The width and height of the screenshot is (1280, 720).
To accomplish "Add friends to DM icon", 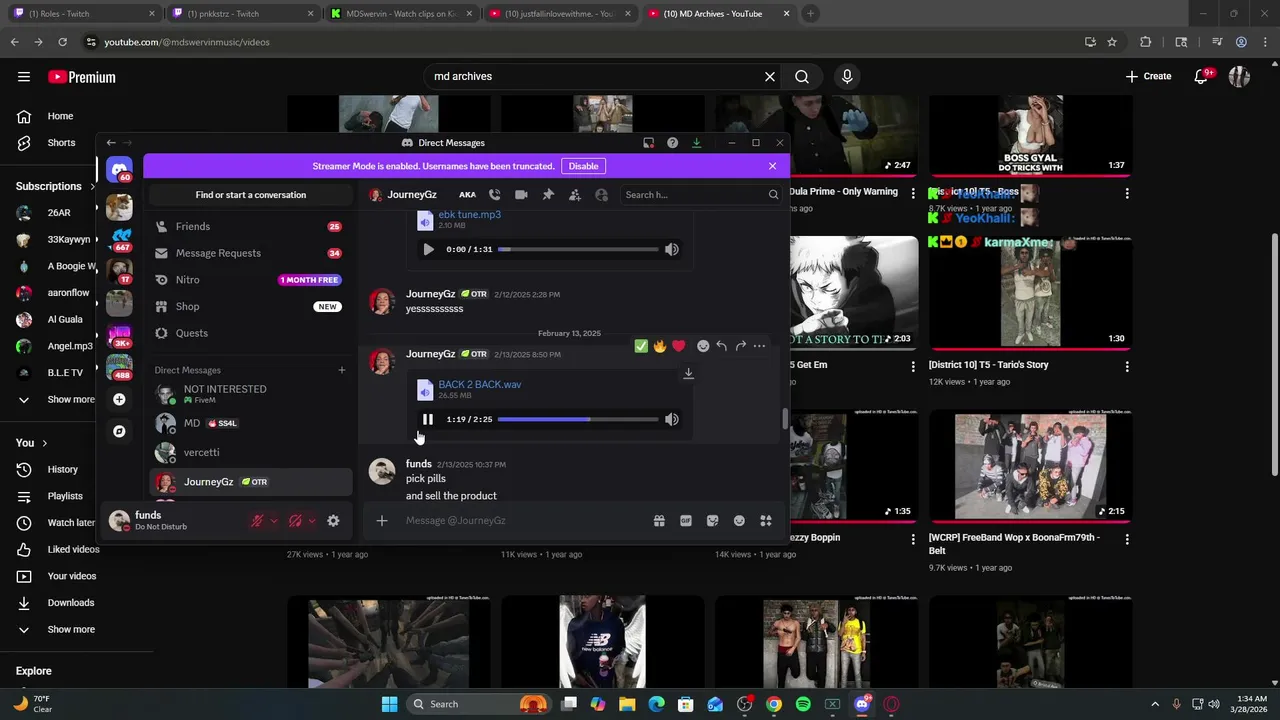I will click(575, 195).
